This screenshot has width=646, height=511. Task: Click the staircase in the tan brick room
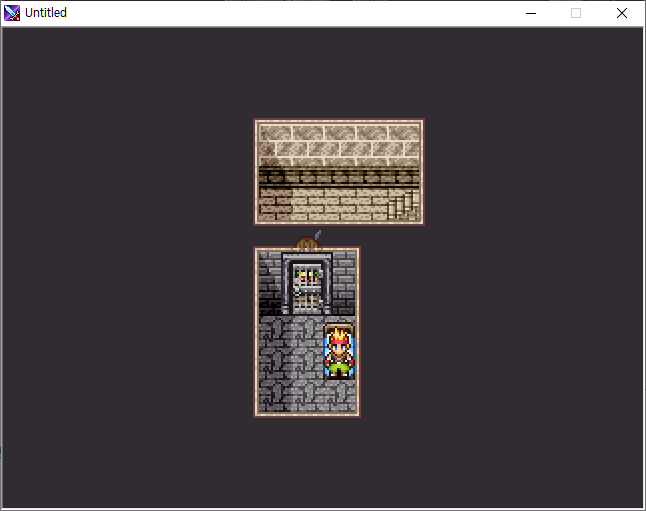tap(403, 206)
